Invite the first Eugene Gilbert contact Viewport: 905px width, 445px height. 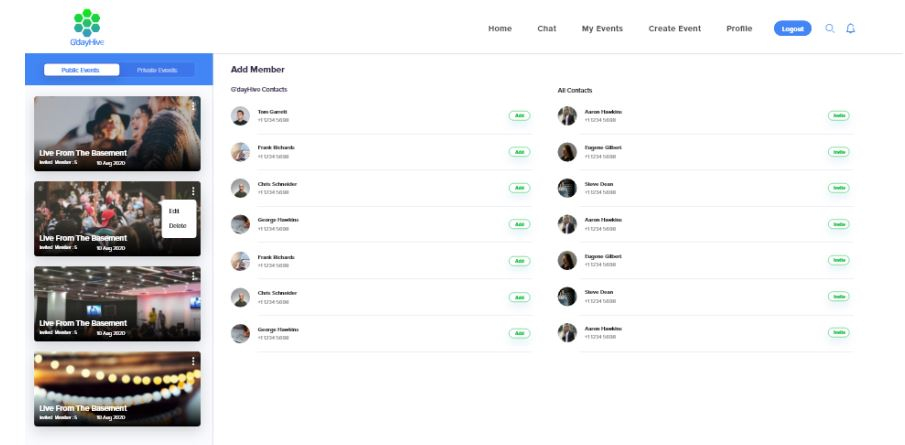pos(839,152)
